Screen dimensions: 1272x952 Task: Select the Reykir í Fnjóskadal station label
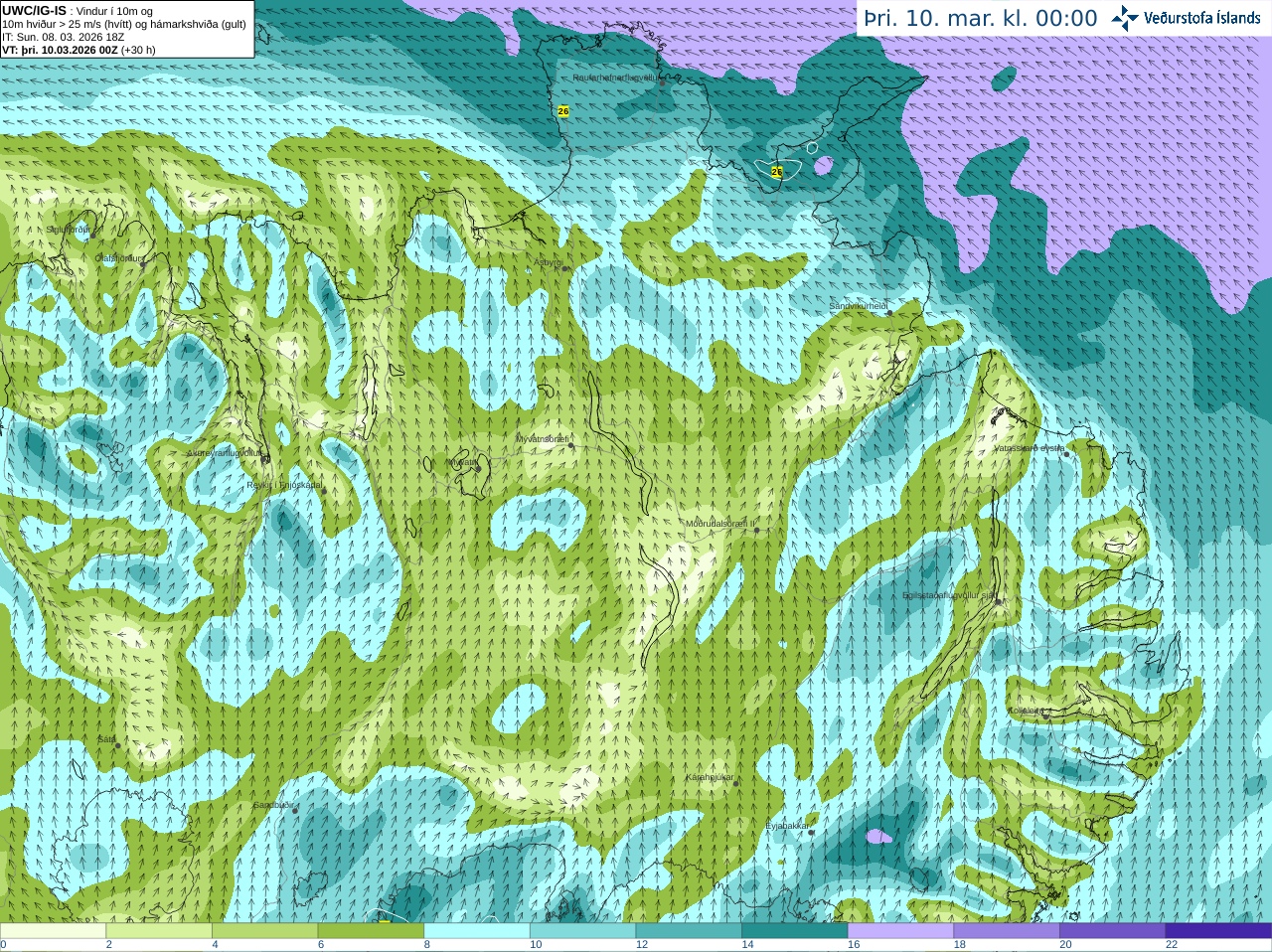click(x=284, y=485)
